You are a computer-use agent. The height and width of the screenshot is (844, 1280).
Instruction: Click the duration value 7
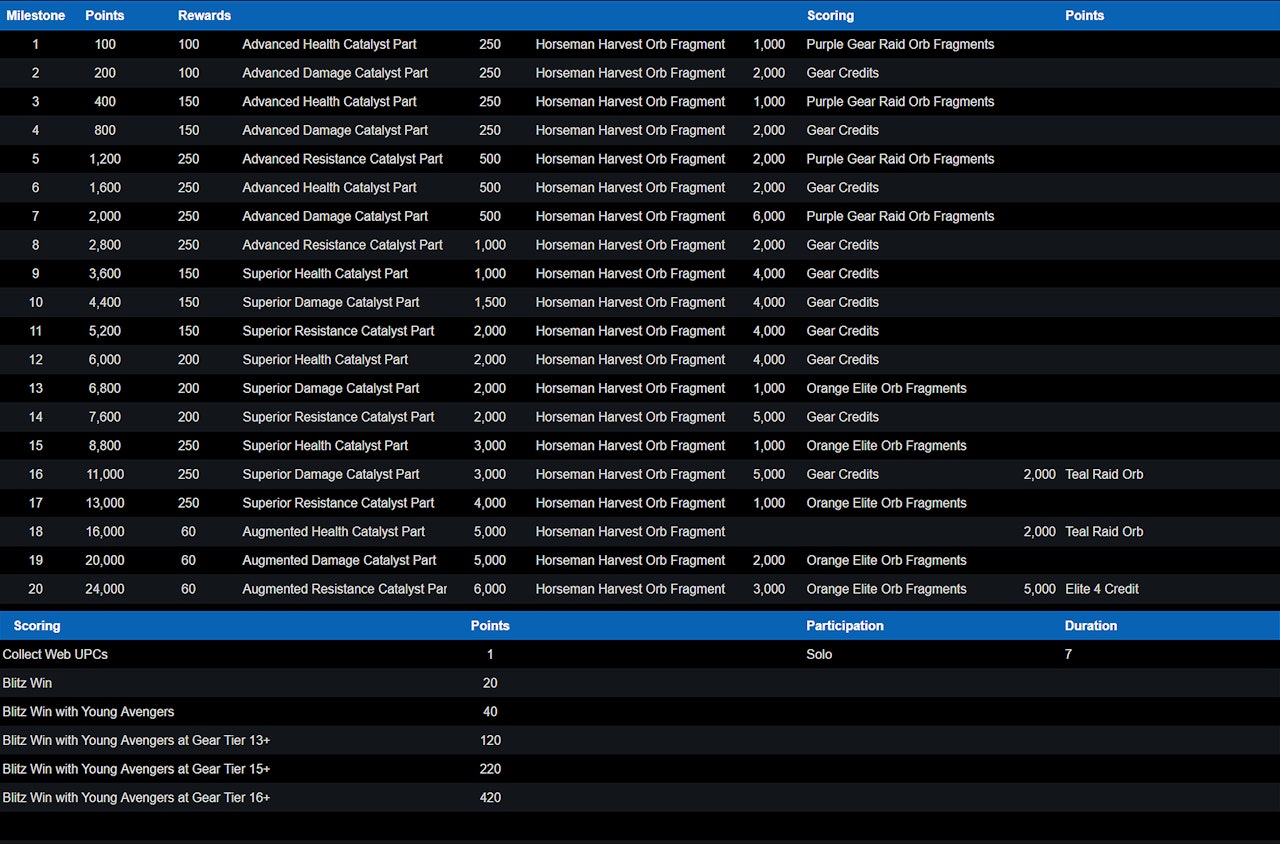click(x=1068, y=654)
